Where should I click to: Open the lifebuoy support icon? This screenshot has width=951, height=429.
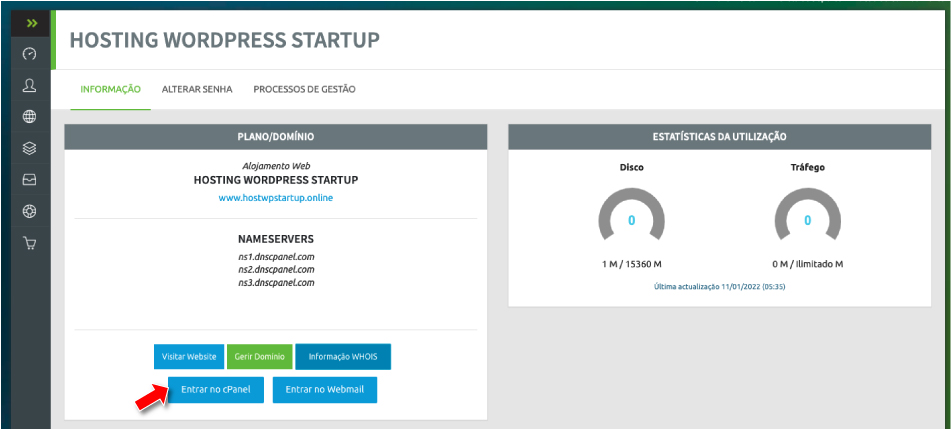pyautogui.click(x=30, y=211)
